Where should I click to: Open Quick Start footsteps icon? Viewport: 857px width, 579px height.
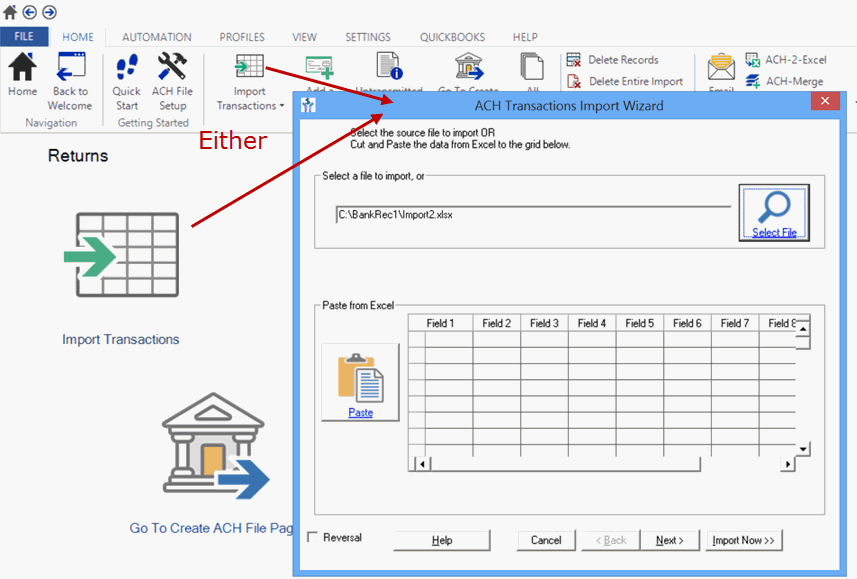127,69
